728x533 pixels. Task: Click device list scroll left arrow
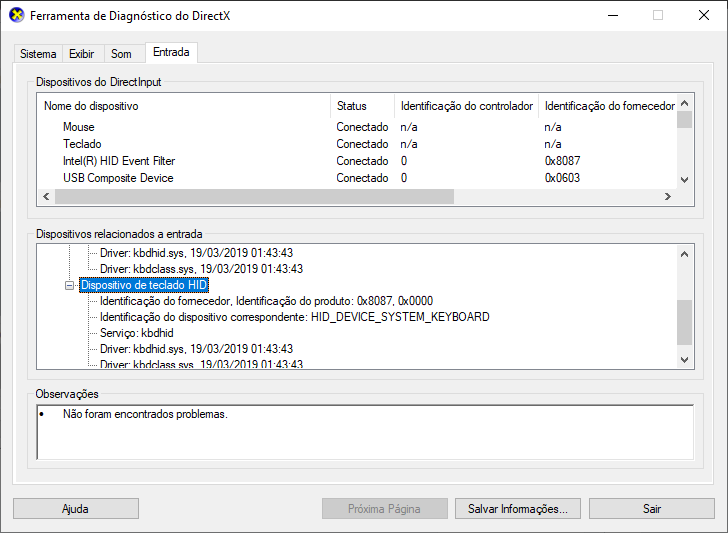point(46,196)
